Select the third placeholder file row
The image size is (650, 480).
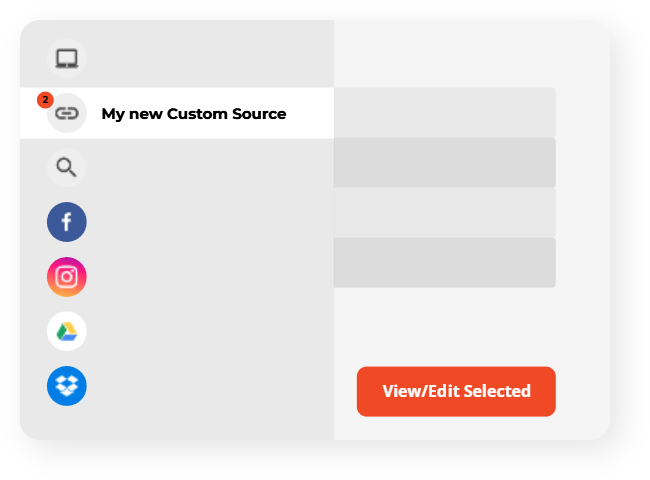coord(445,213)
